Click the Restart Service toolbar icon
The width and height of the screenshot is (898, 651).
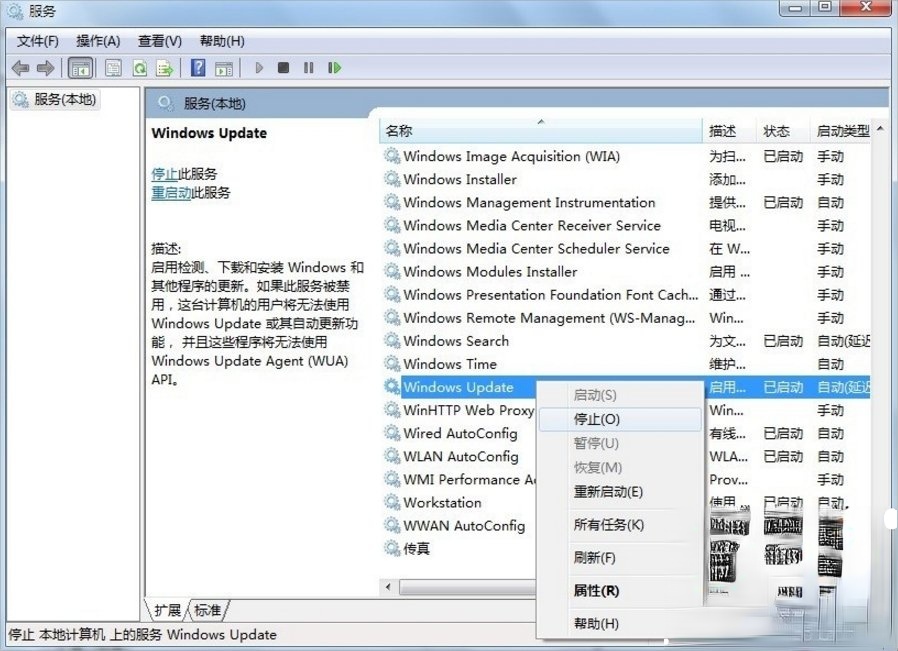pyautogui.click(x=333, y=67)
